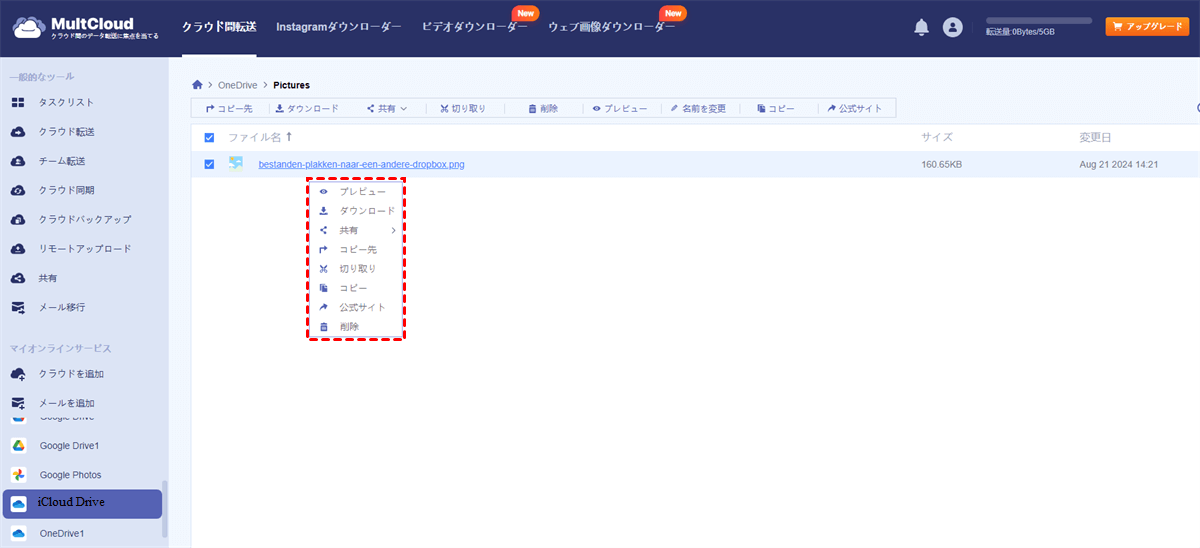Click 削除 in the toolbar

(x=543, y=108)
